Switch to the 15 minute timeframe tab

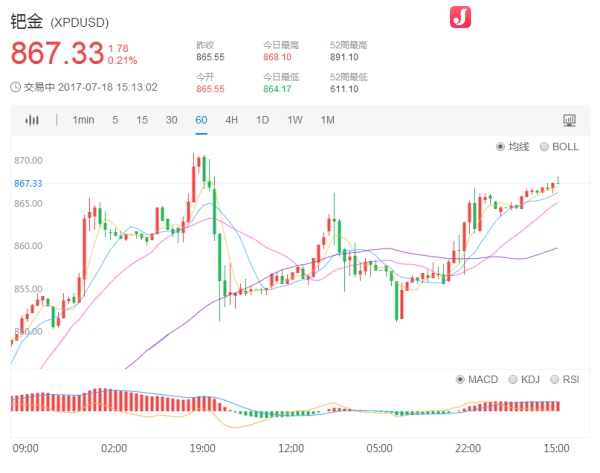pos(142,120)
